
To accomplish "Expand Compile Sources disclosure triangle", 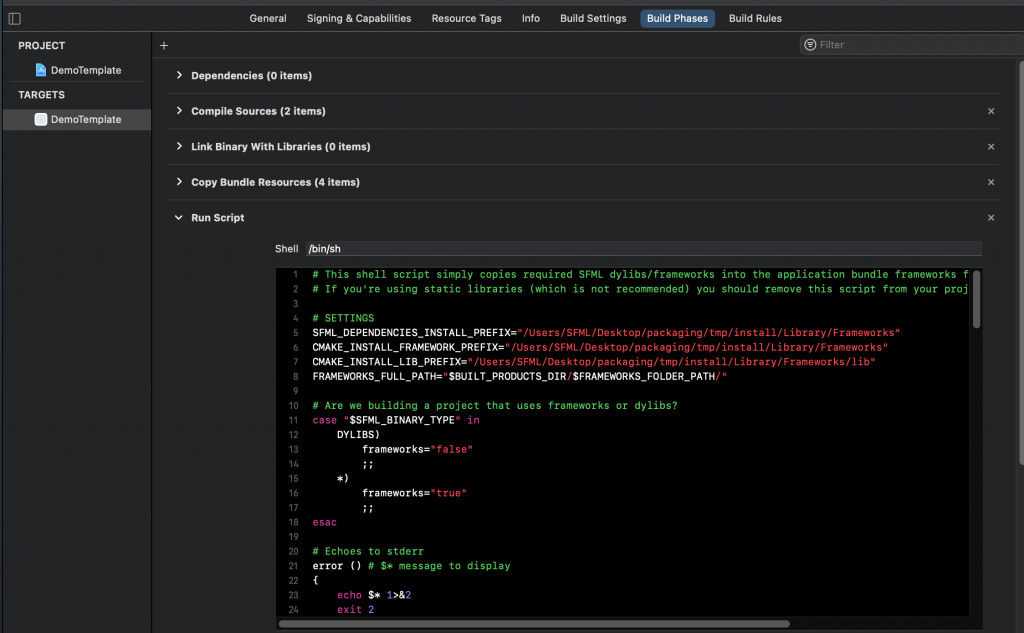I will point(179,111).
